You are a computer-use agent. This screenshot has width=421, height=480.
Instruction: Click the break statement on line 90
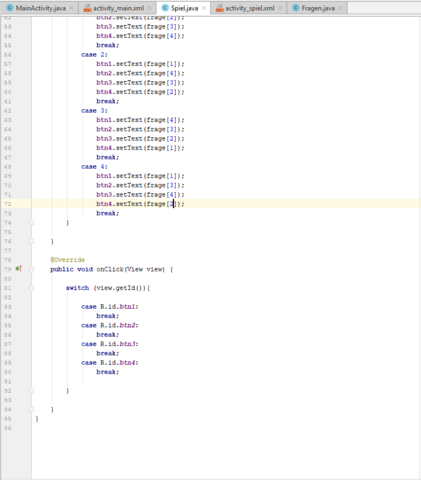click(108, 372)
